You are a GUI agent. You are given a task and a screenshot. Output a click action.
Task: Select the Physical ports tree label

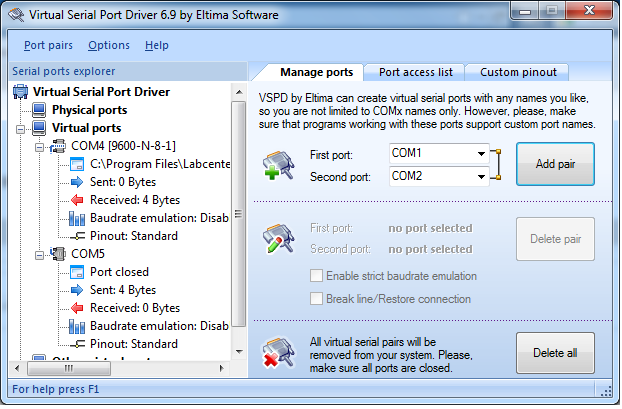coord(89,110)
